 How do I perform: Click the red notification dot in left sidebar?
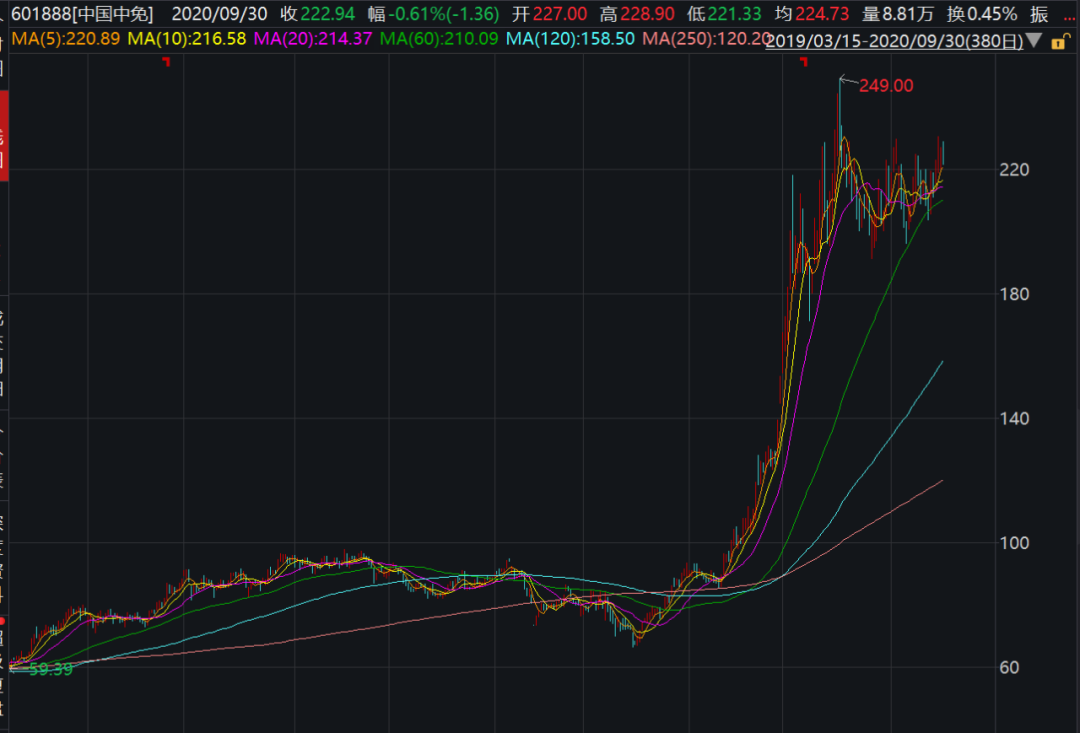point(2,621)
